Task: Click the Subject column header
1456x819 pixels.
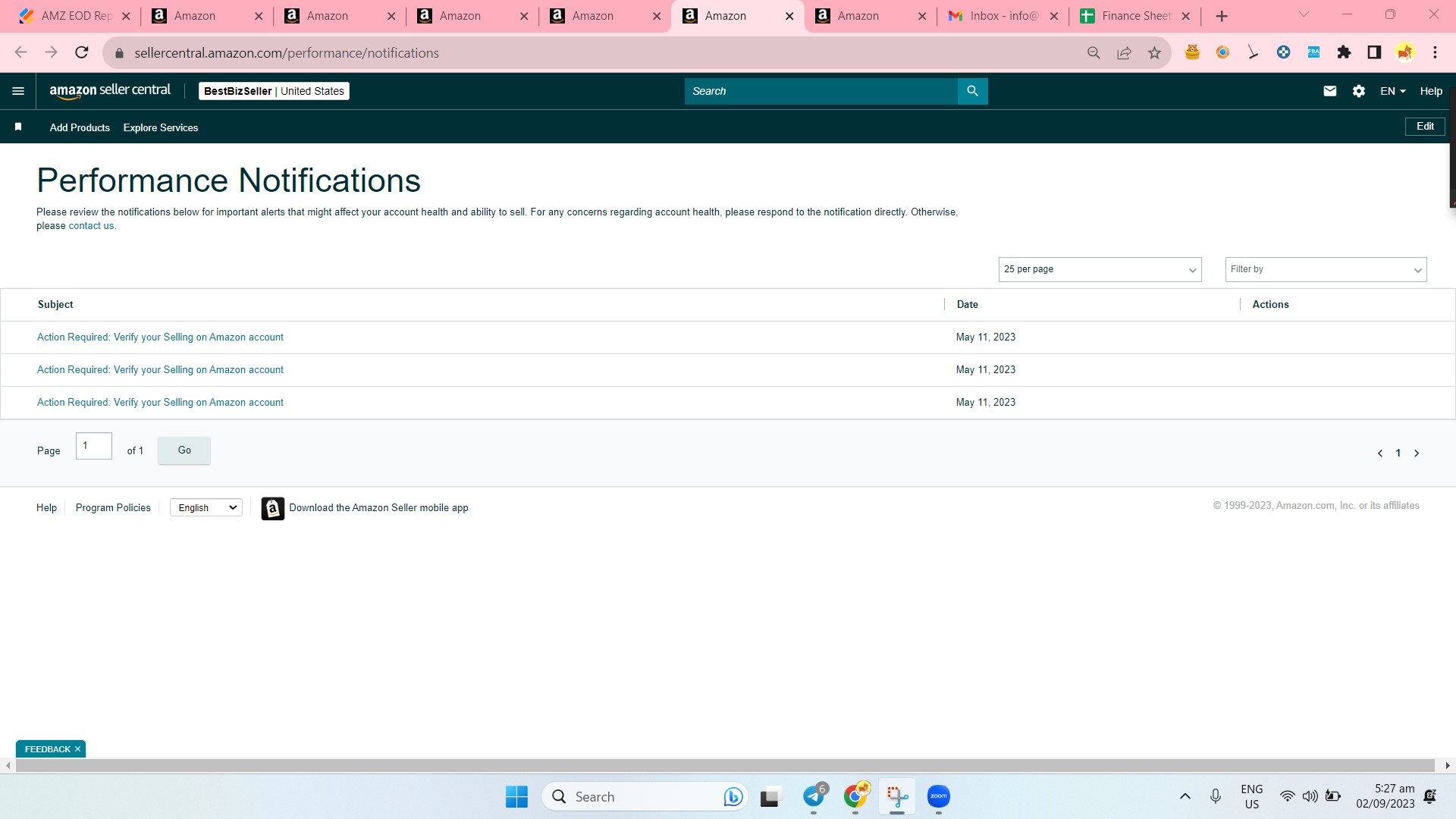Action: [55, 305]
